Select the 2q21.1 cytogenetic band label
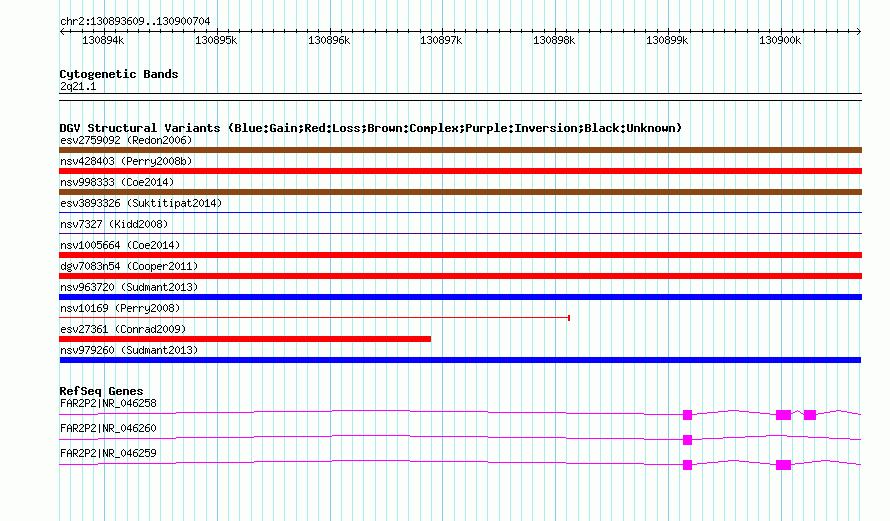The image size is (890, 521). pyautogui.click(x=78, y=86)
